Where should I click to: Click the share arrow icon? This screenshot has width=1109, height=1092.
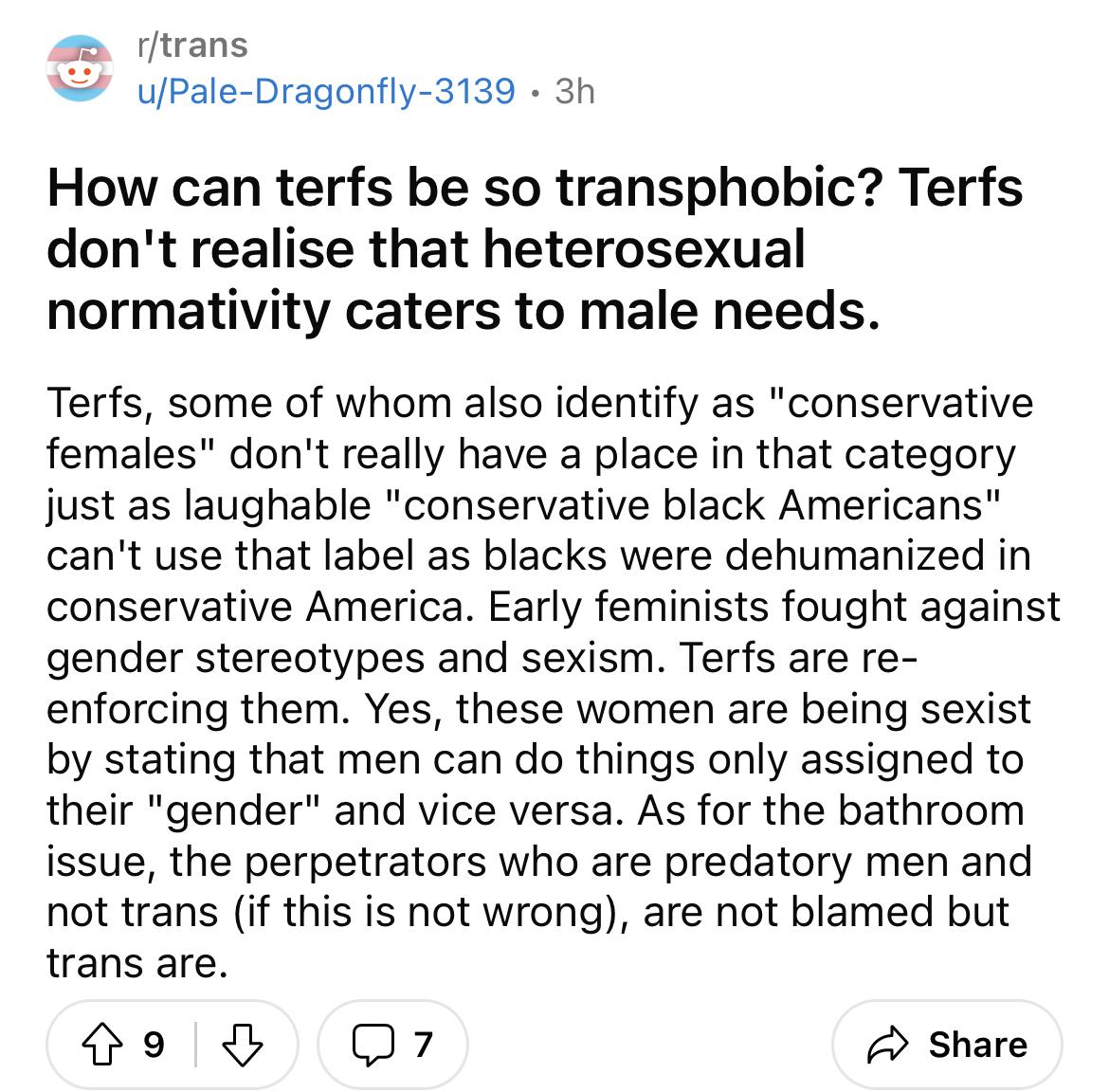(x=890, y=1044)
